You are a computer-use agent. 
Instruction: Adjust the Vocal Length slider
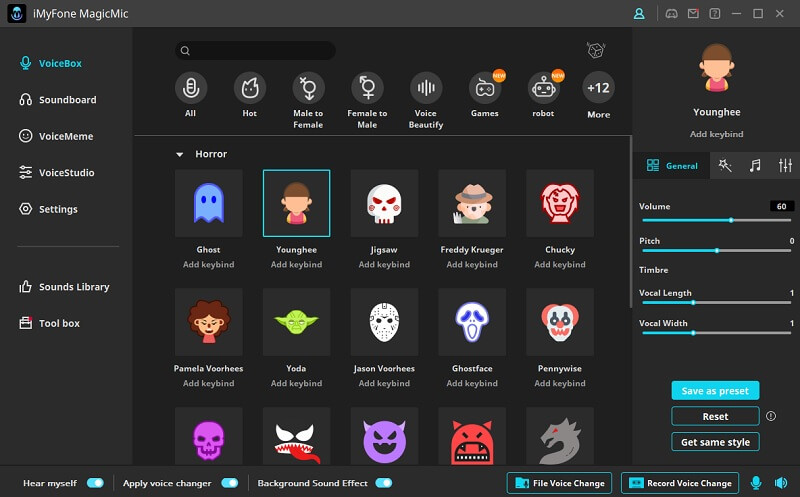click(x=716, y=303)
